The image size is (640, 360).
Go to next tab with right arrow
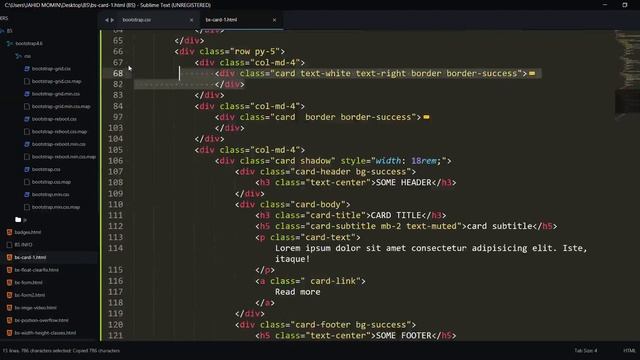(x=112, y=20)
